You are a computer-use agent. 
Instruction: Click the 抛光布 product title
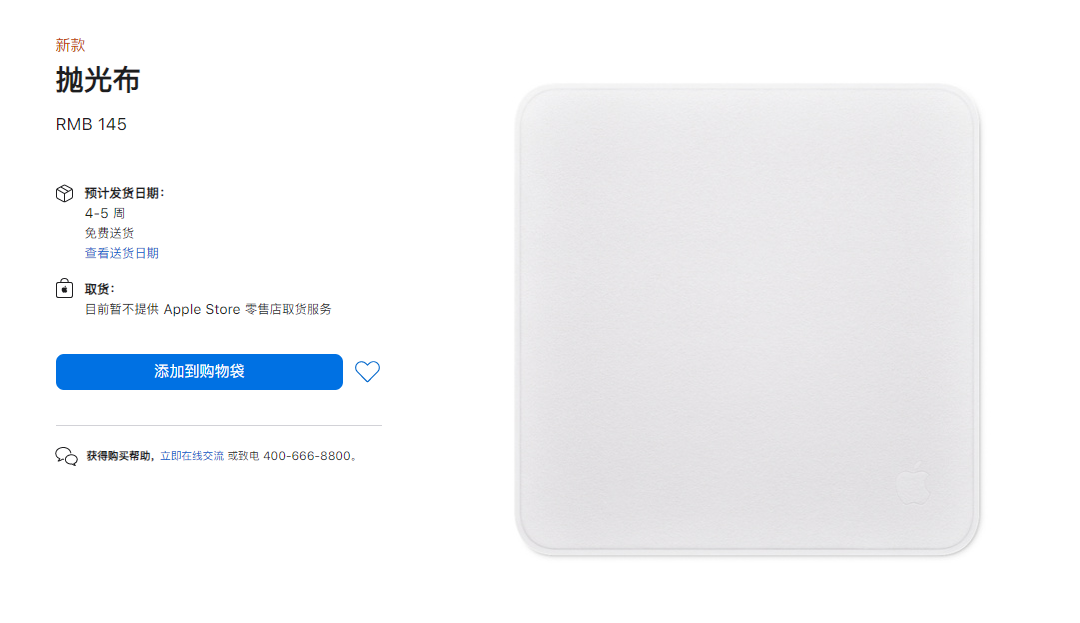click(x=98, y=80)
